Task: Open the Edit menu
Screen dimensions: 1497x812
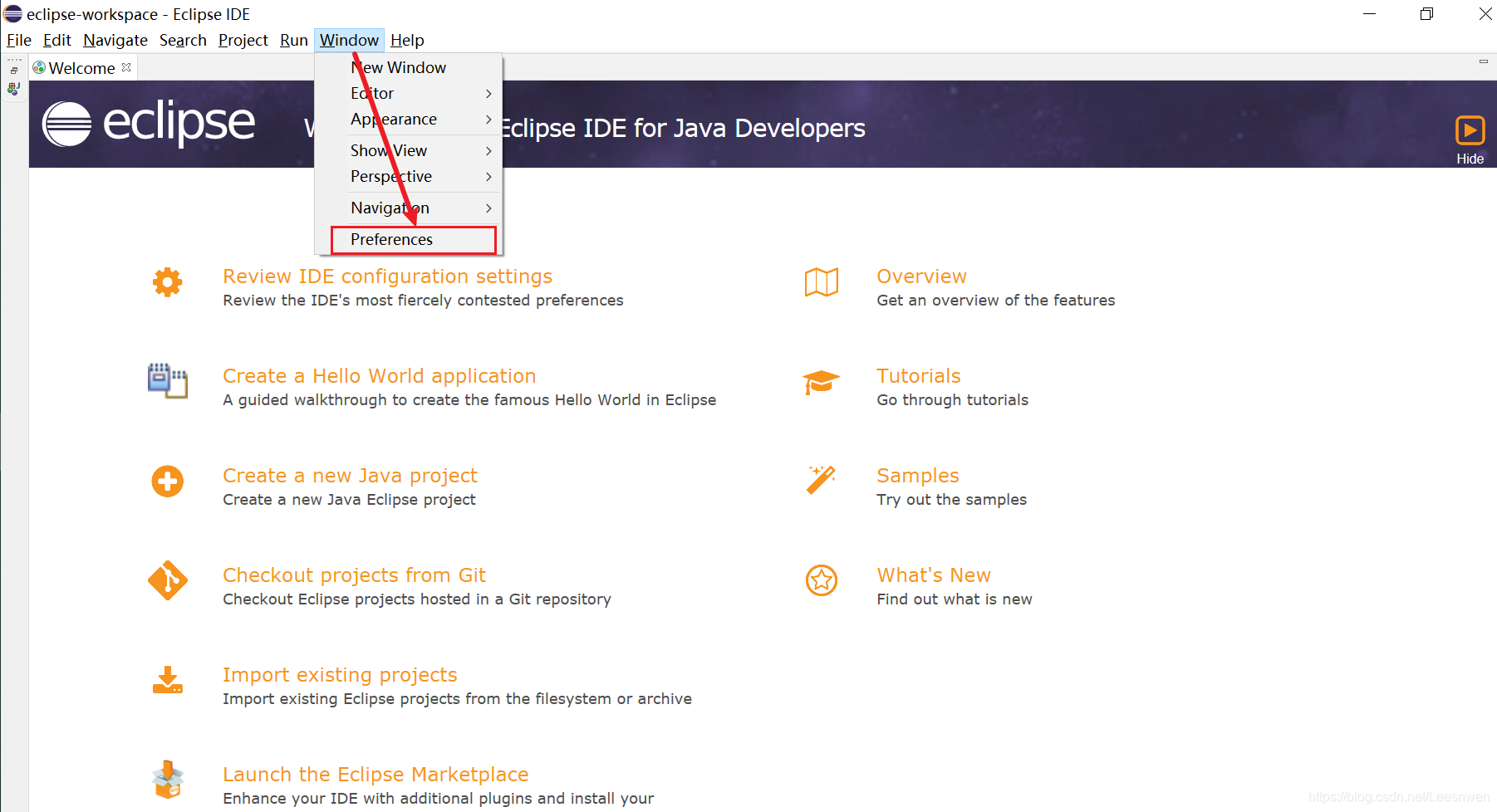Action: pyautogui.click(x=57, y=40)
